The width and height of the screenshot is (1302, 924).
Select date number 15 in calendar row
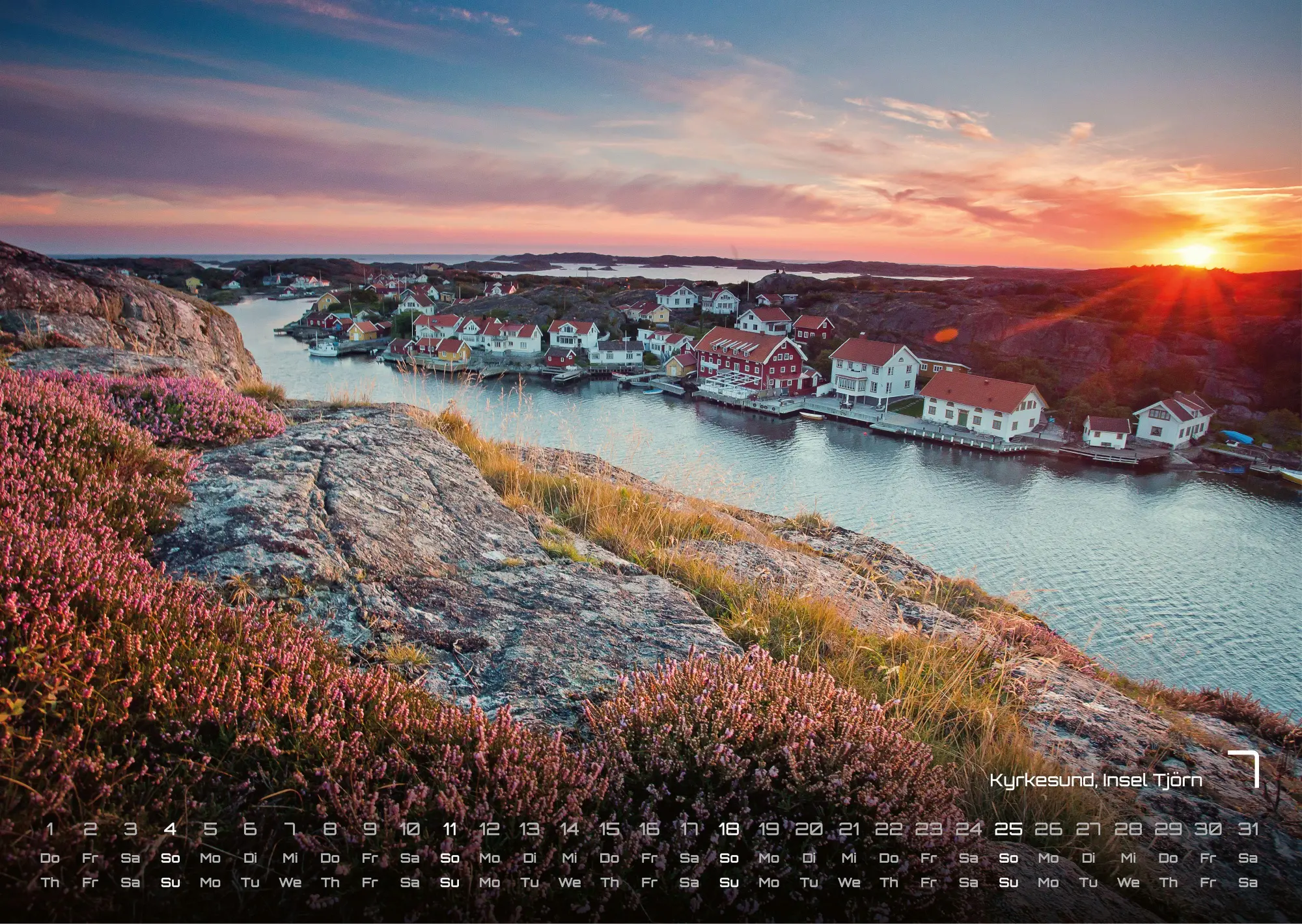(609, 829)
